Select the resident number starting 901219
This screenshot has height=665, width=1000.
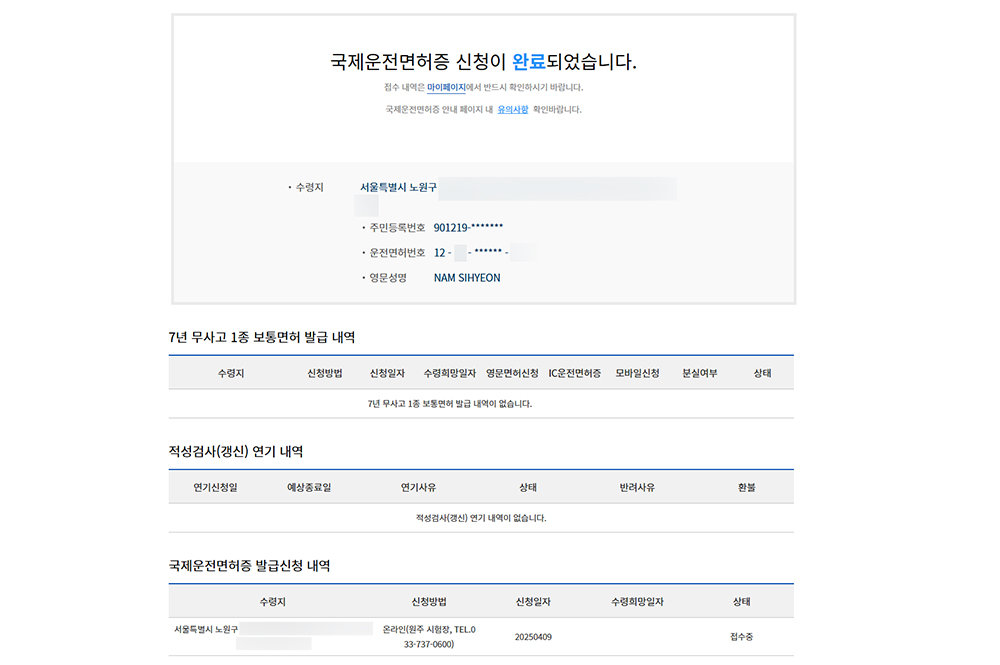click(x=468, y=228)
